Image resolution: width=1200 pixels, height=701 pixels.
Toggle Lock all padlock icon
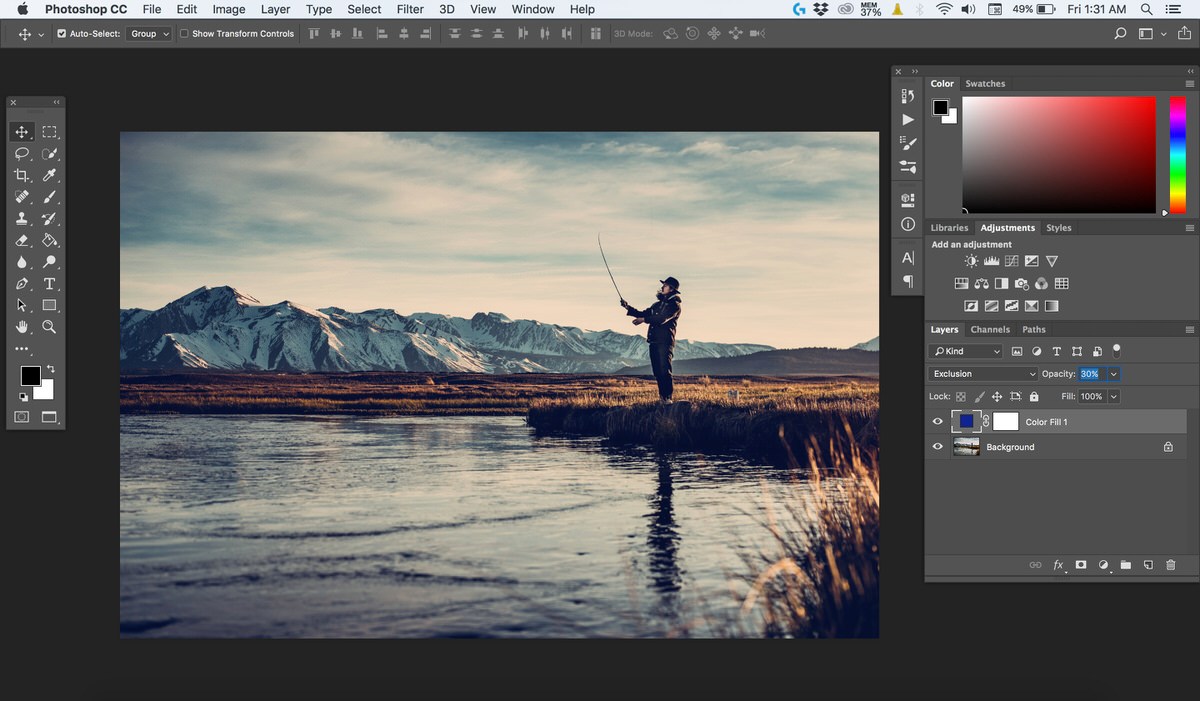(x=1034, y=397)
